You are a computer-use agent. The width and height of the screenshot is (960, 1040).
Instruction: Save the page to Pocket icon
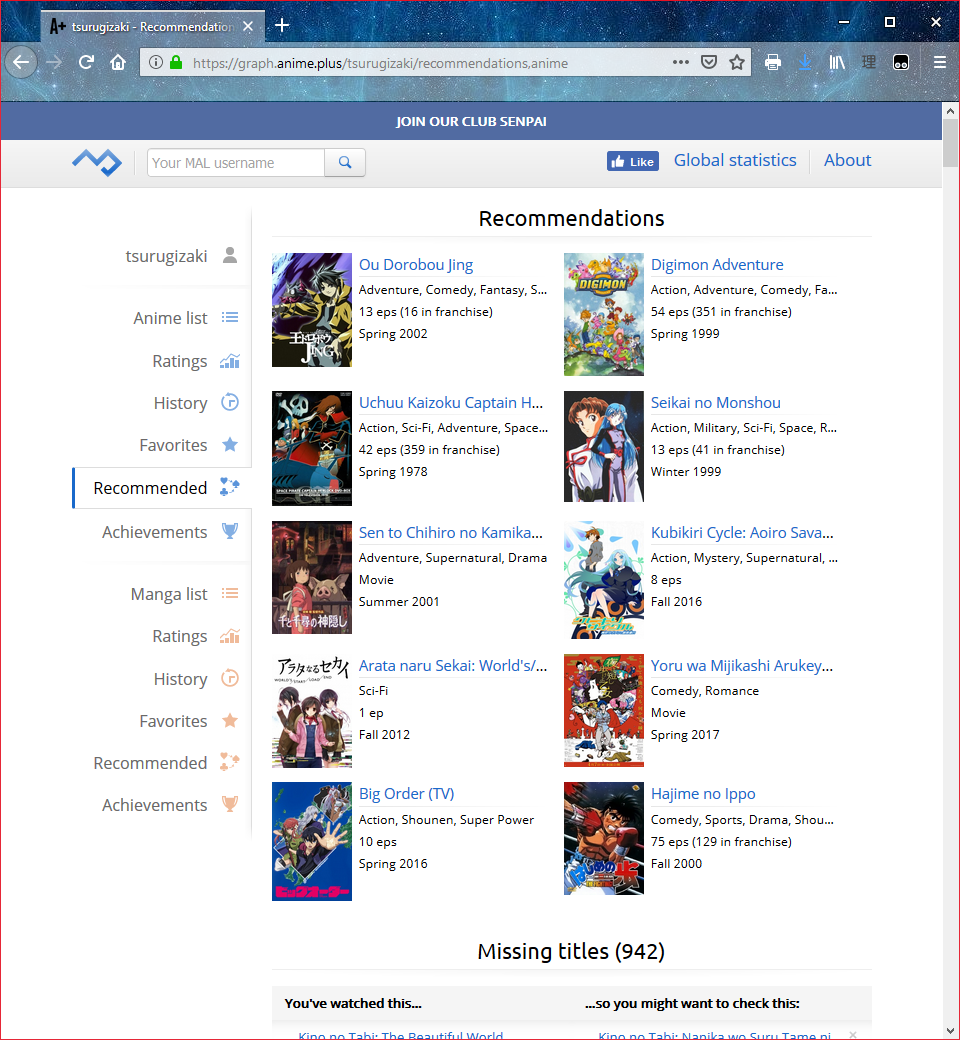coord(709,62)
